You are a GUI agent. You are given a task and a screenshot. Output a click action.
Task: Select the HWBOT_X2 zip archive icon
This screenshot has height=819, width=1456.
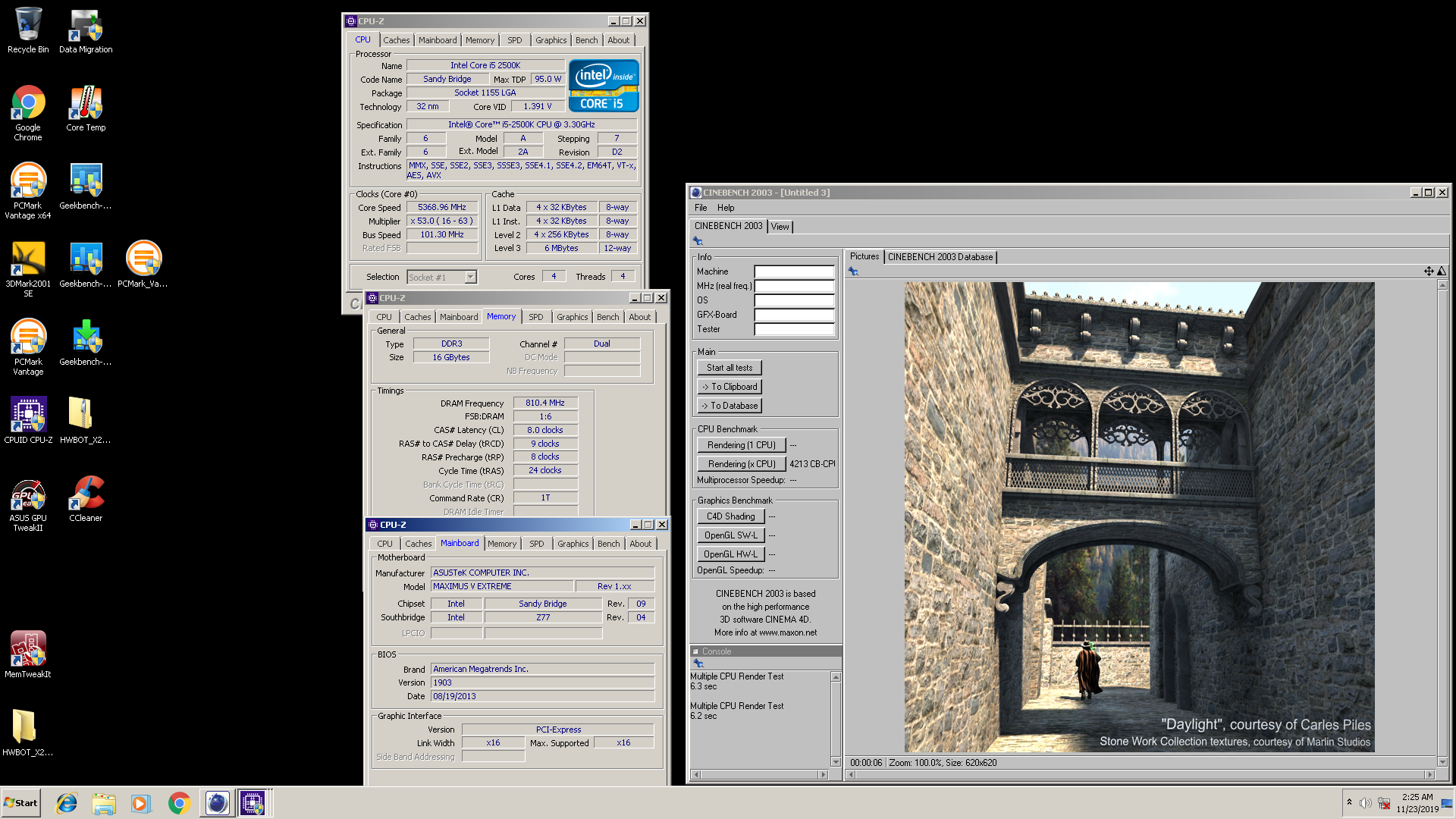click(x=86, y=421)
